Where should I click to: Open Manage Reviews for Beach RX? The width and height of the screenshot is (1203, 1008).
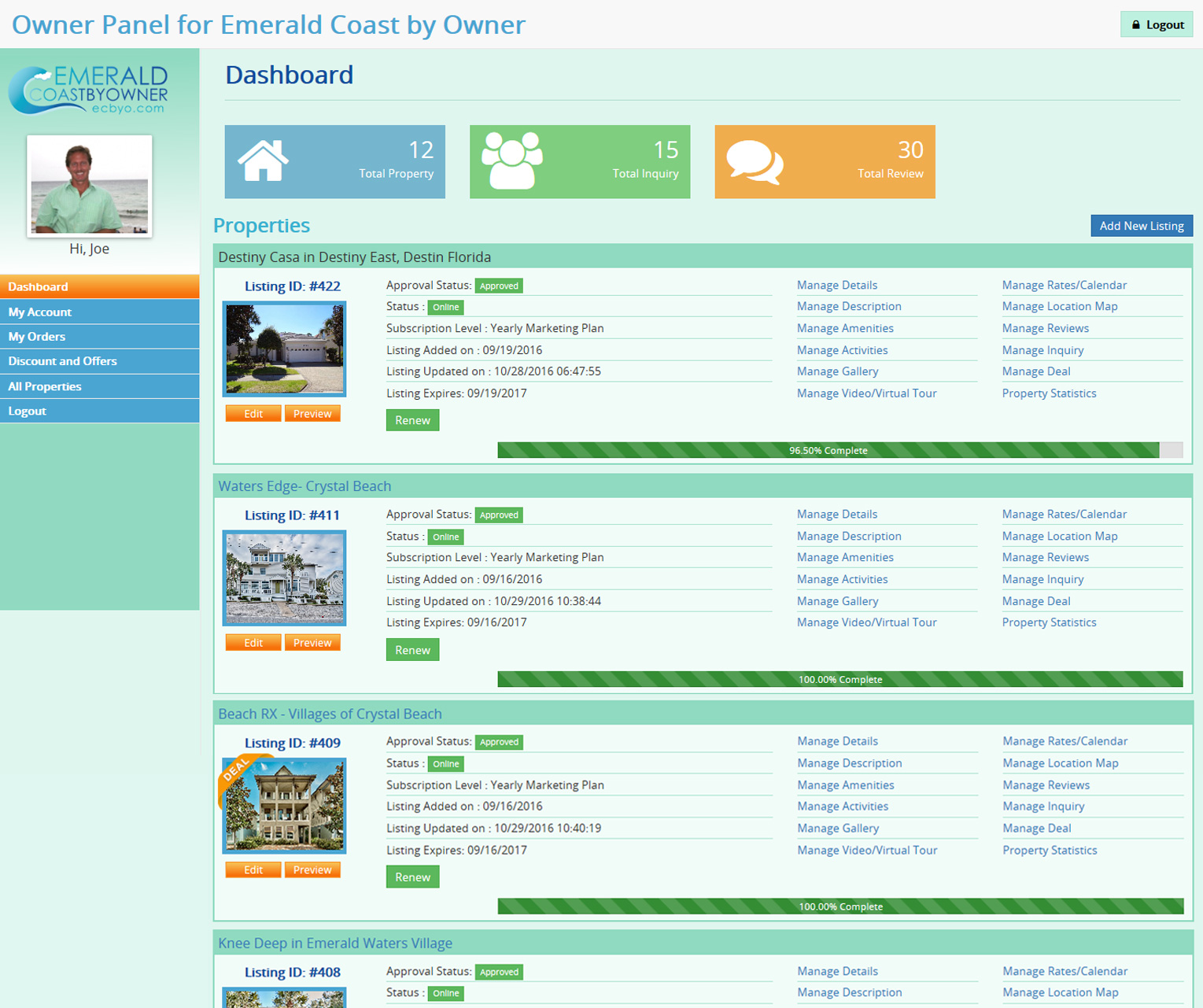pos(1046,785)
